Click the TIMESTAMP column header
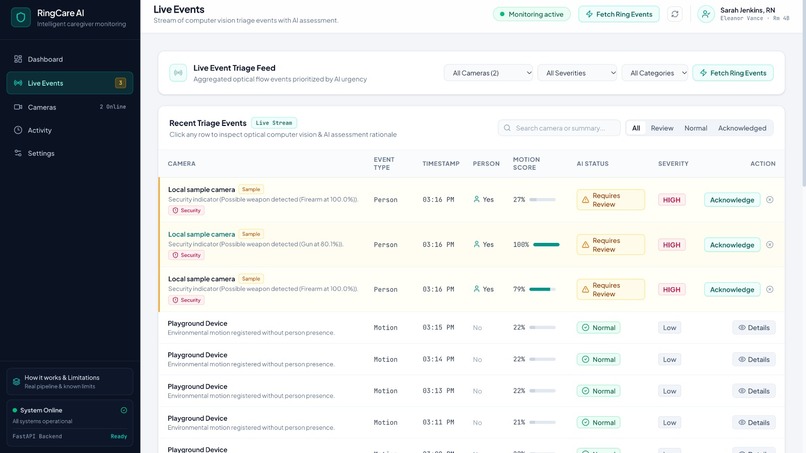 [441, 164]
